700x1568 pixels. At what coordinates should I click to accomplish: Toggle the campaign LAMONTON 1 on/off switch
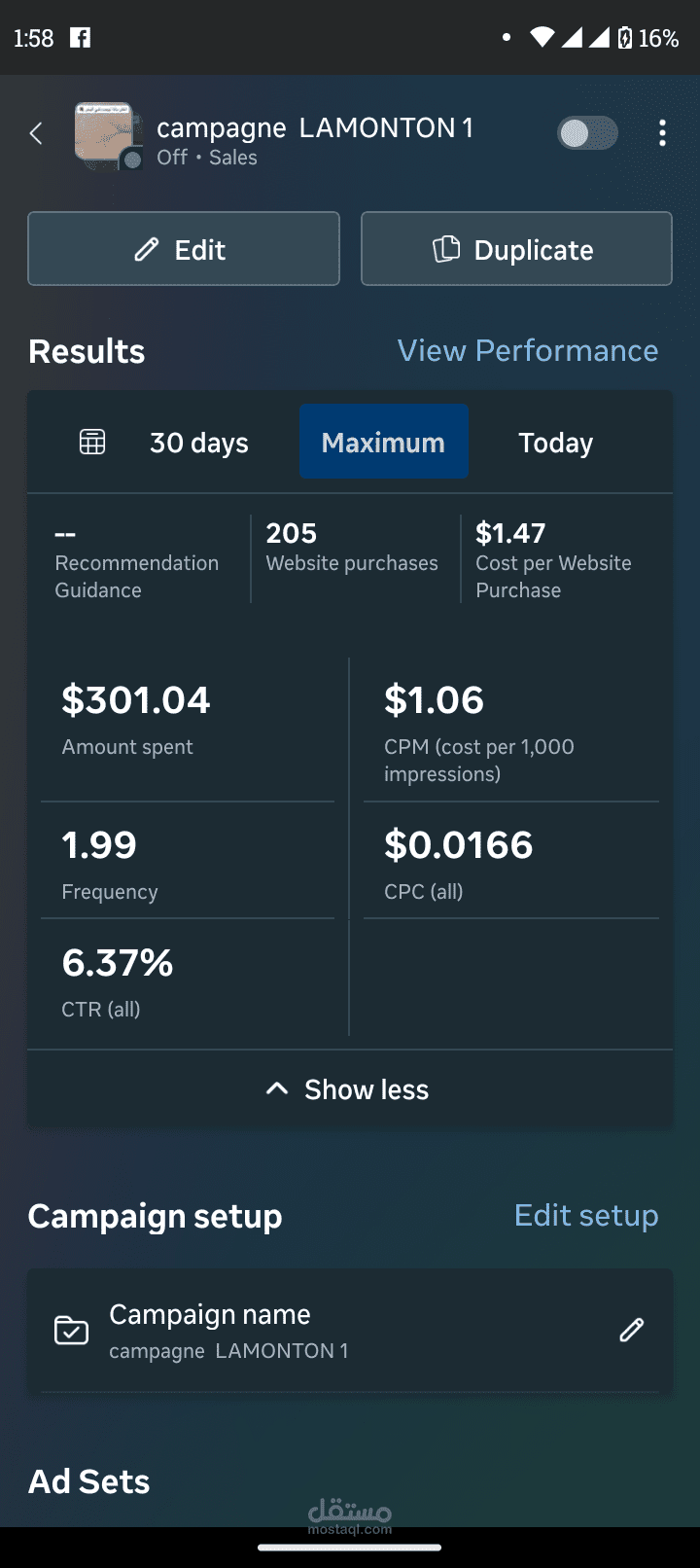pos(587,133)
